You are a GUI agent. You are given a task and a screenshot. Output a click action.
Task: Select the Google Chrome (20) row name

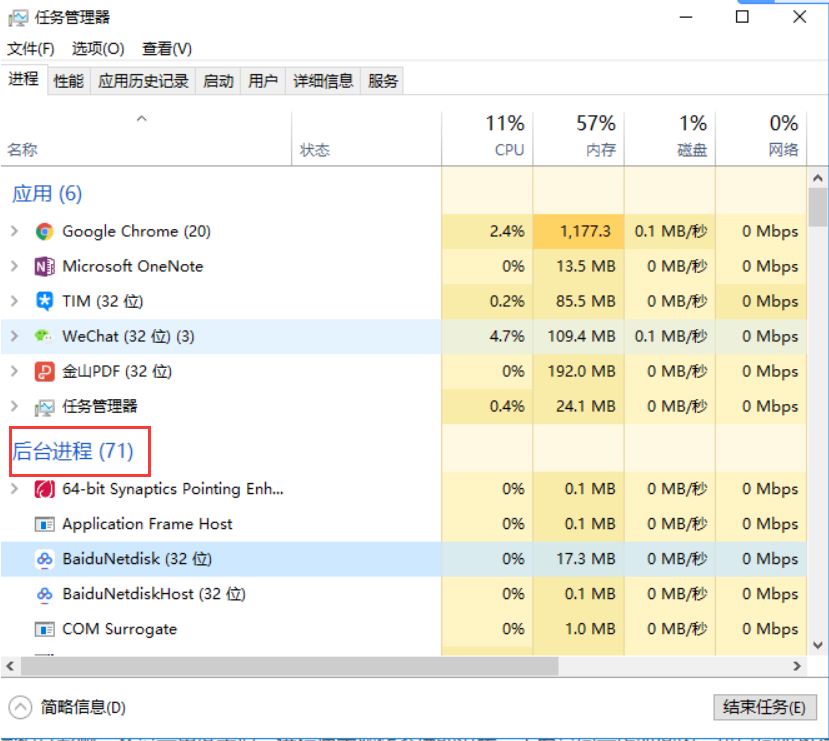click(x=136, y=231)
